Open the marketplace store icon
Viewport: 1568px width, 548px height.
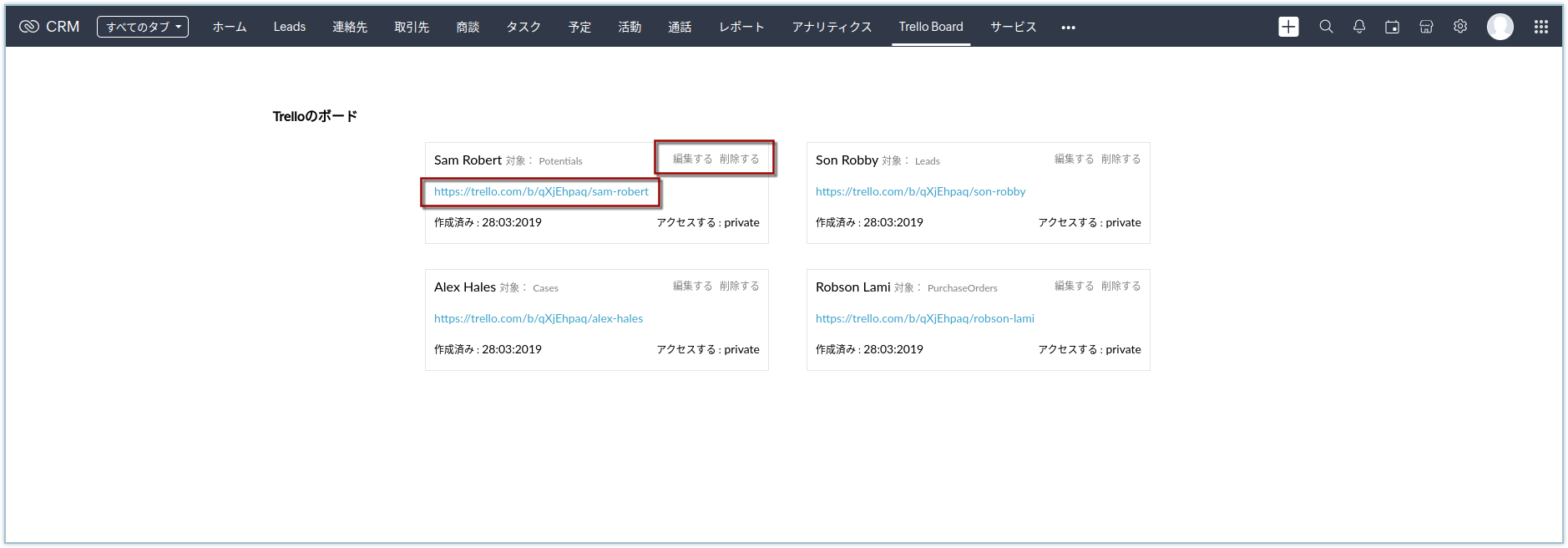(1426, 27)
